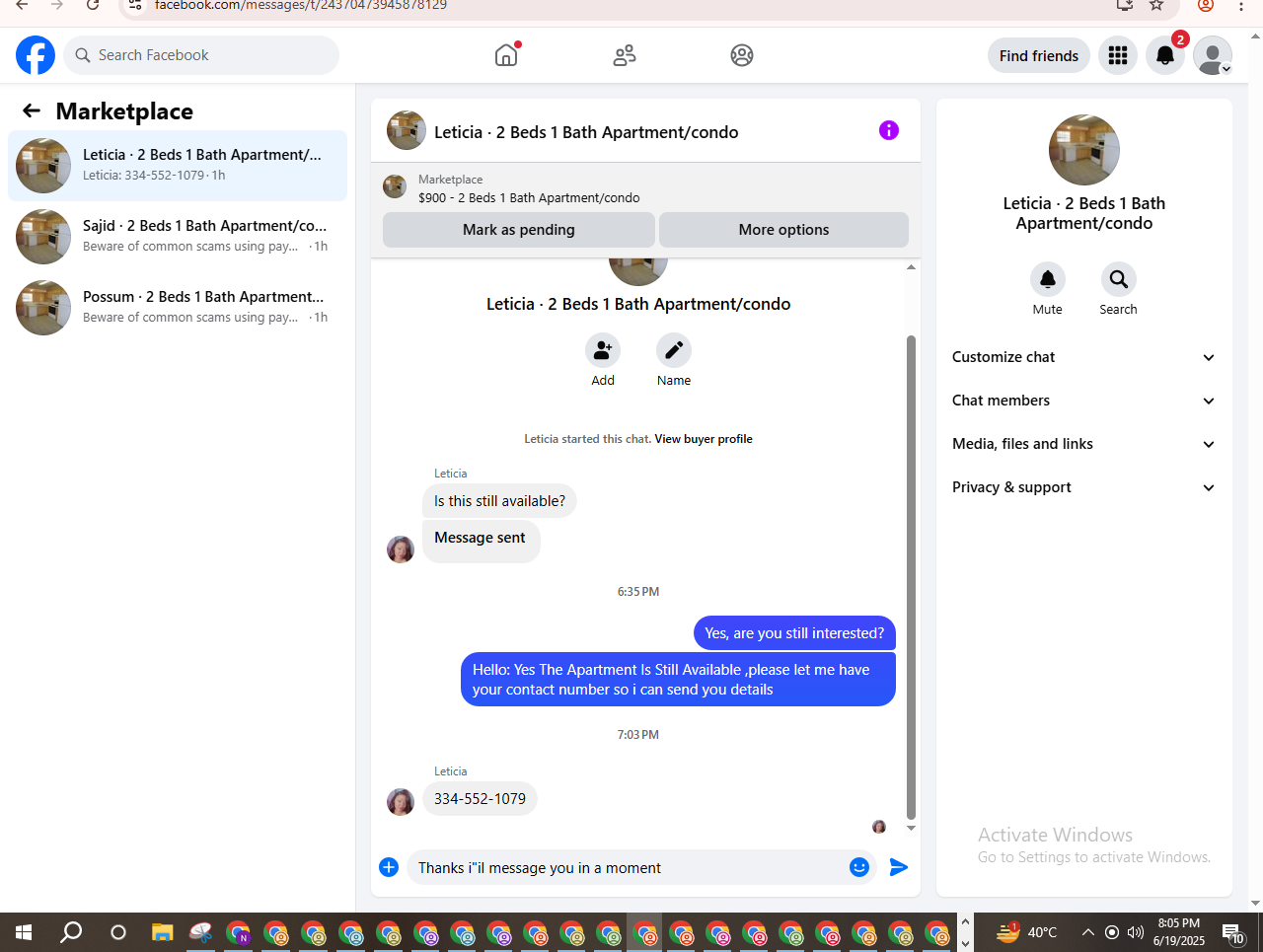
Task: Go to the Facebook home logo
Action: coord(36,55)
